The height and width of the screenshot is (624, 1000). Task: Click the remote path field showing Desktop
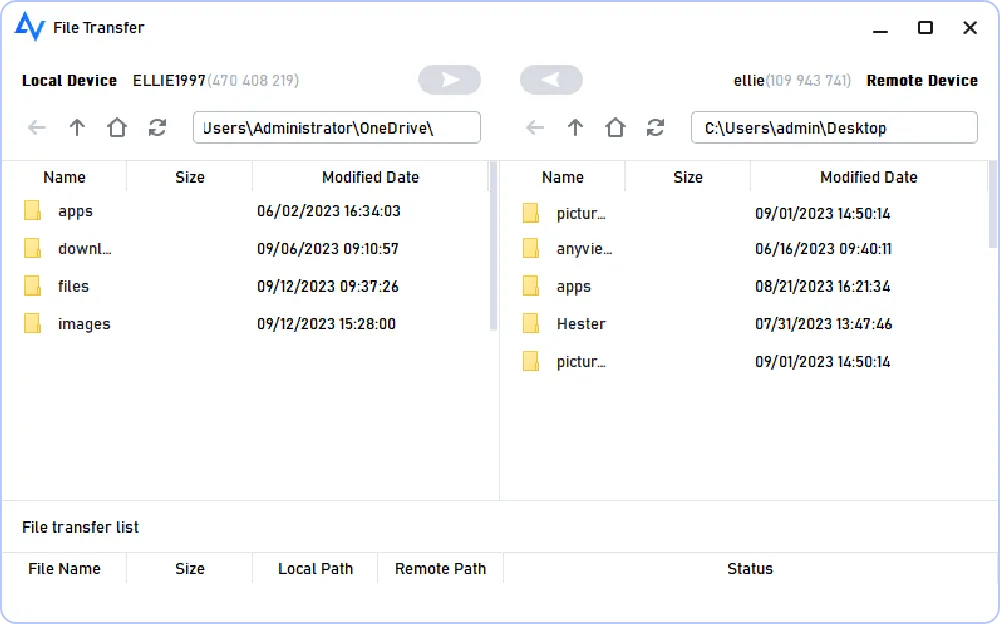pyautogui.click(x=833, y=127)
